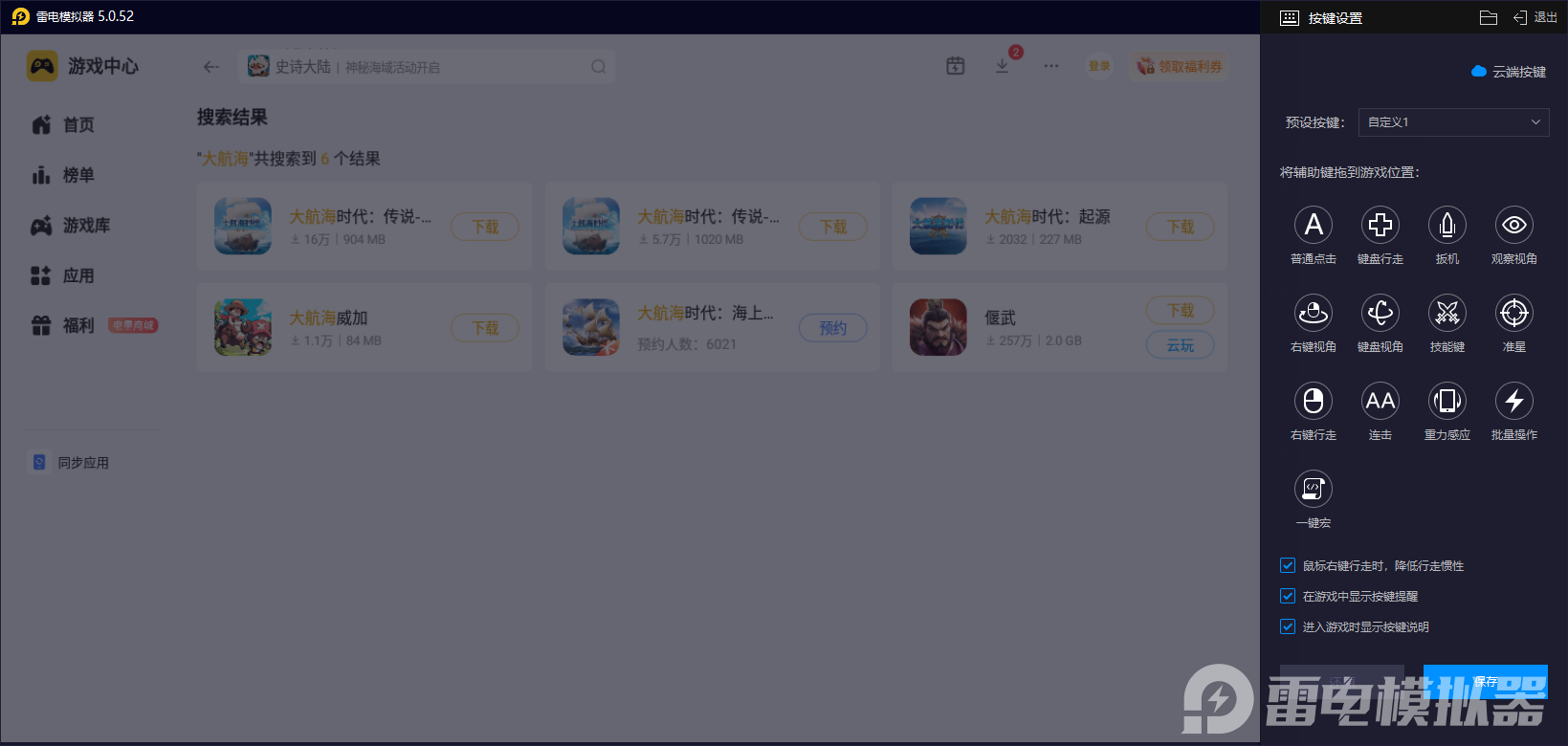Download 大航海威加
Viewport: 1568px width, 746px height.
[x=485, y=328]
